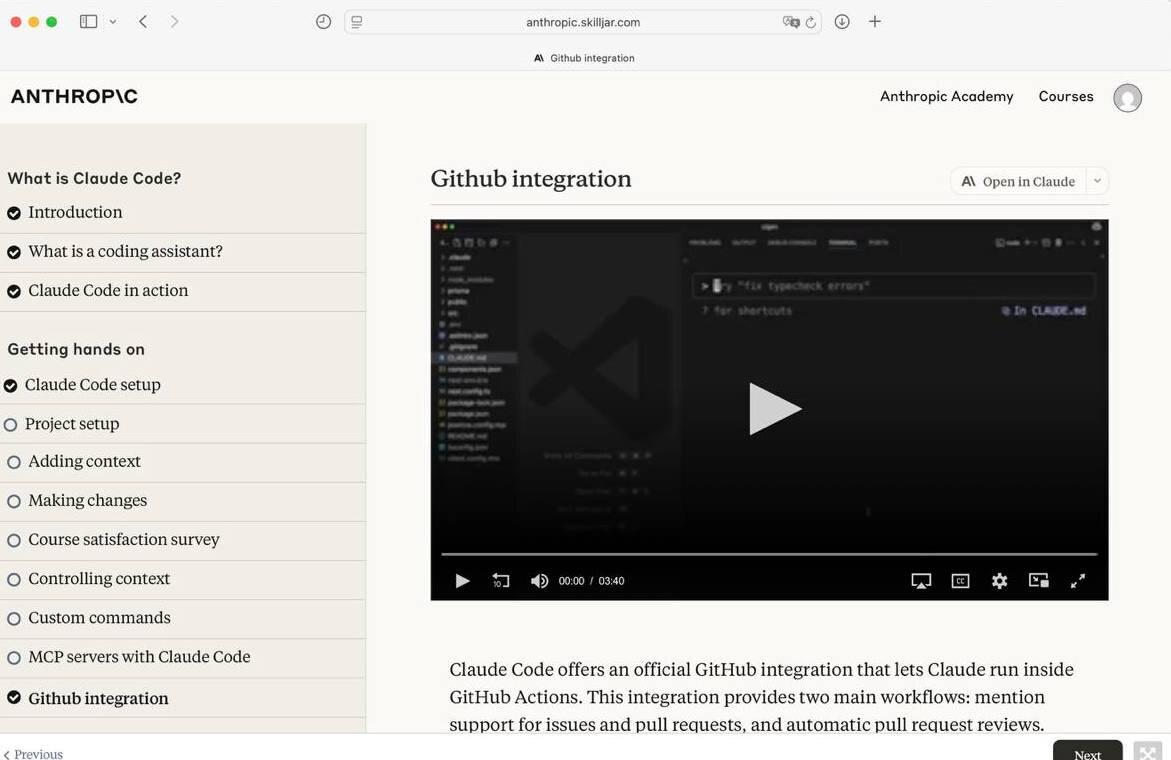Click the Getting hands on section heading
The height and width of the screenshot is (760, 1171).
pos(76,349)
